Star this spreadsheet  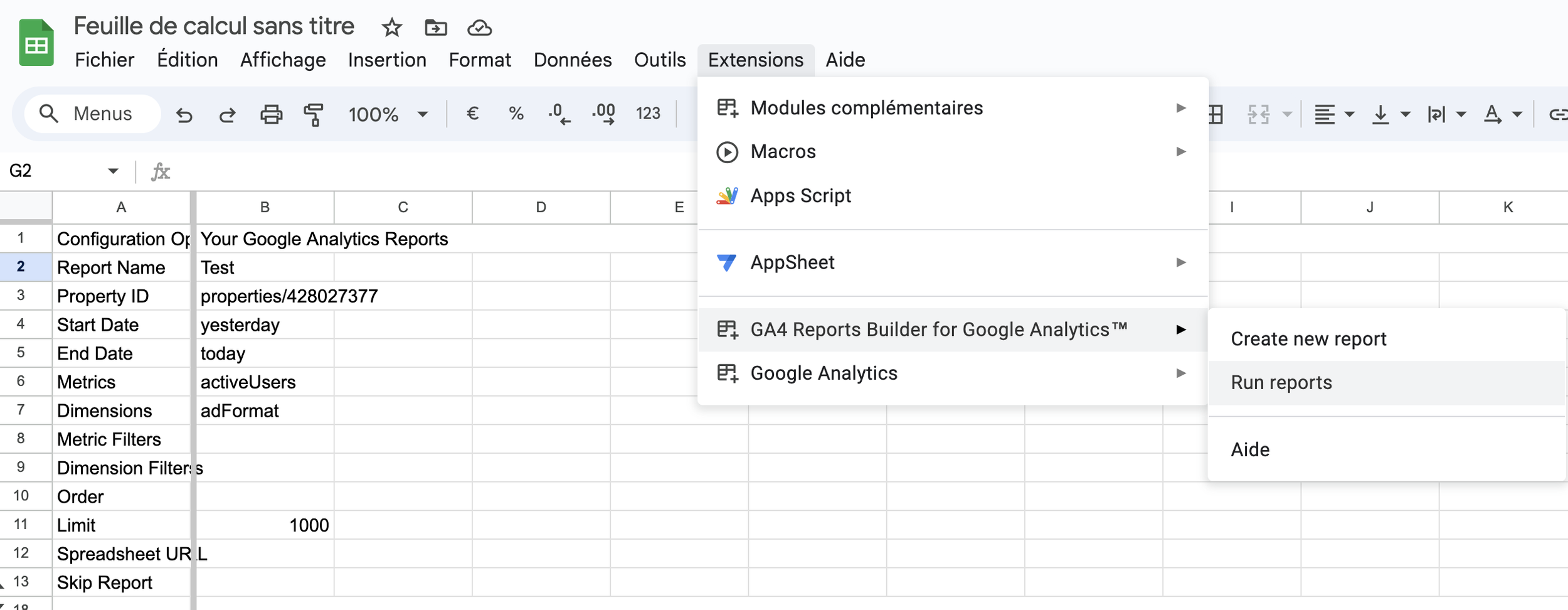392,28
